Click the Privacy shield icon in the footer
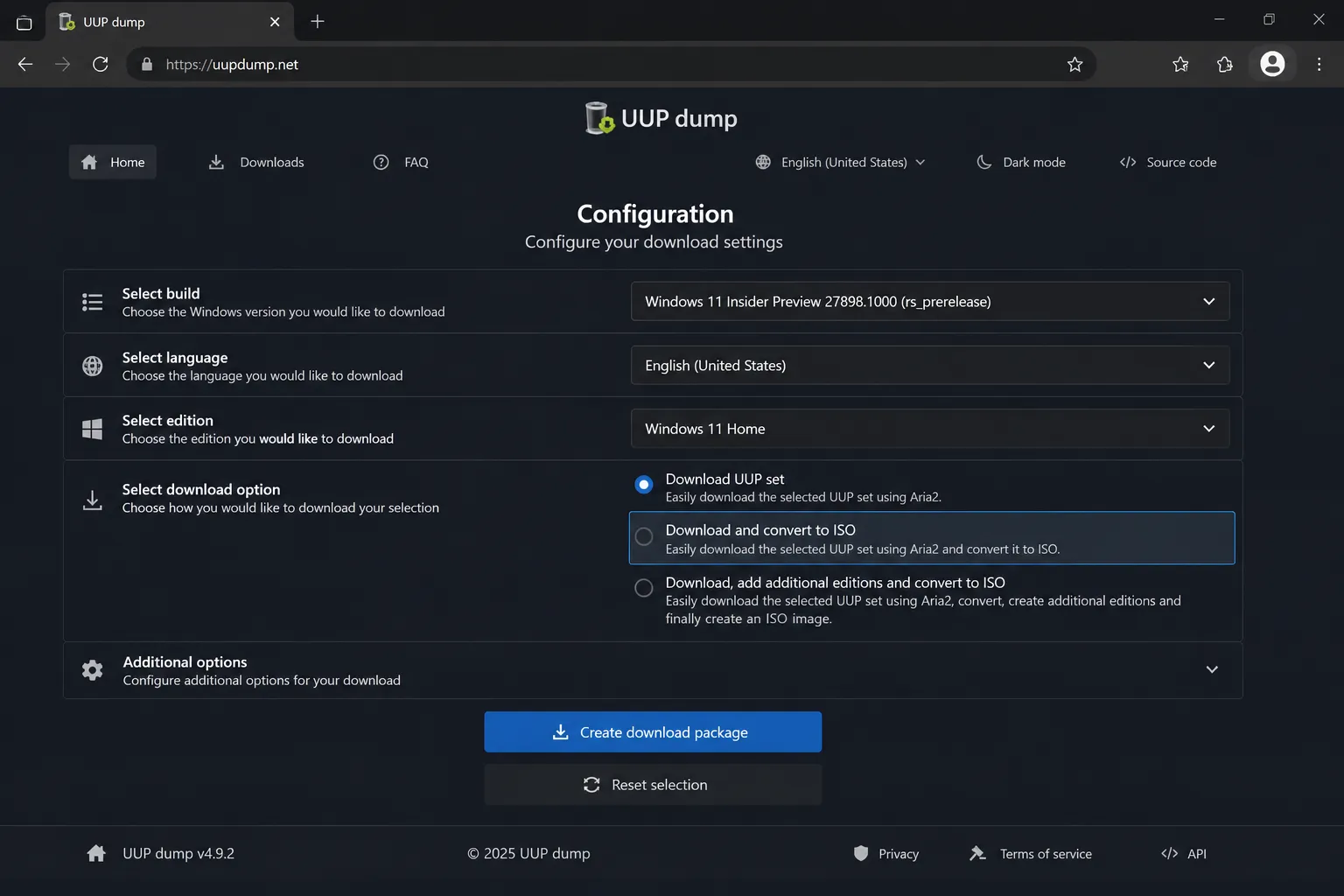 click(861, 853)
